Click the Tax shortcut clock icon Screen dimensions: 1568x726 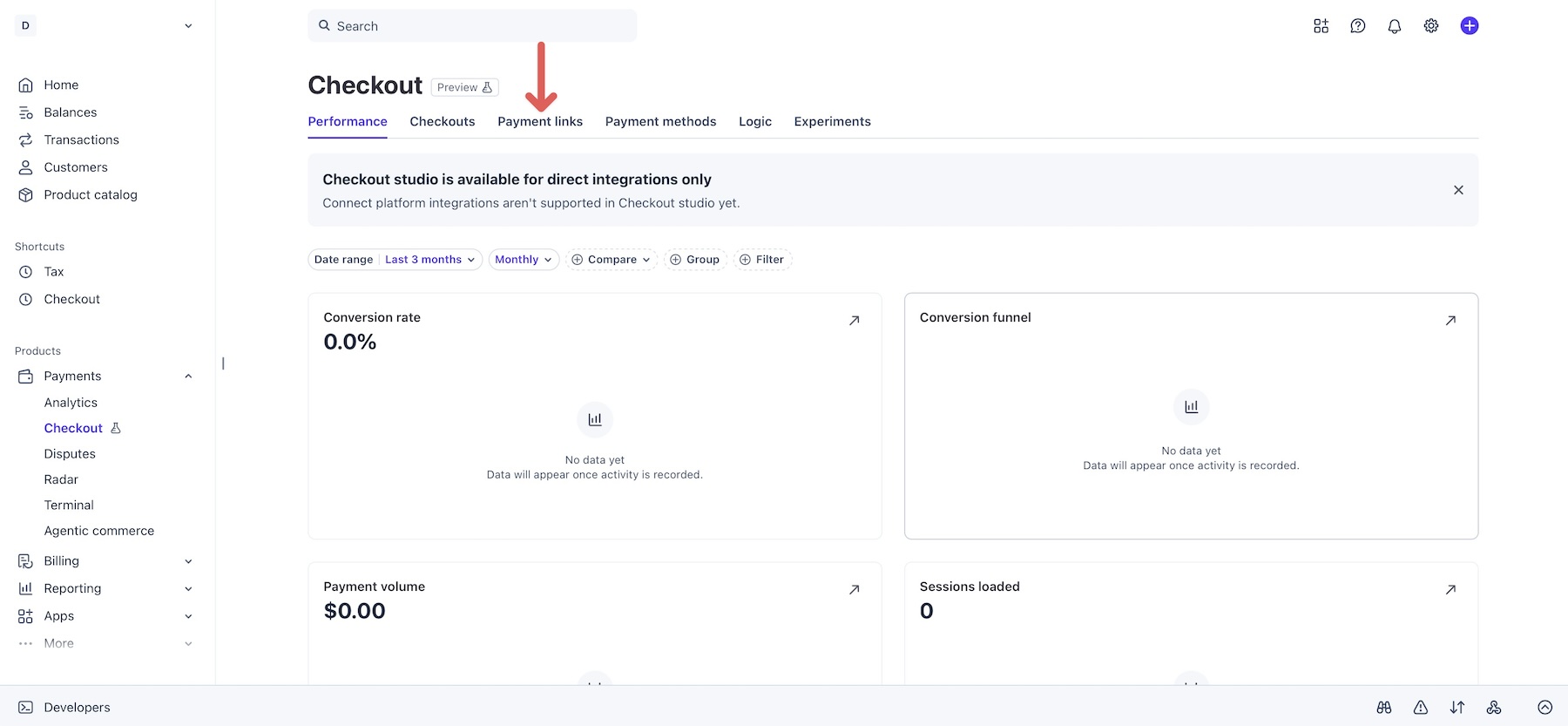26,272
